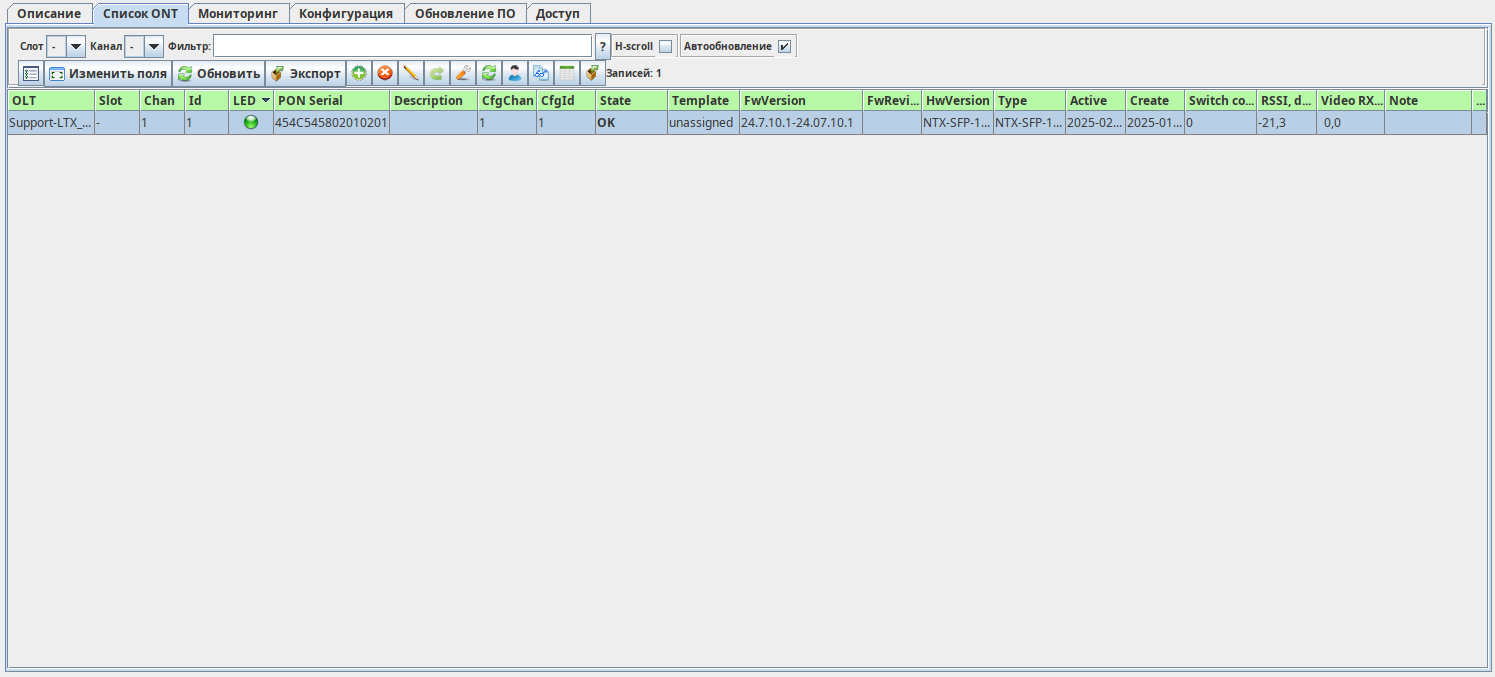Open the Обновление ПО tab
Screen dimensions: 1495x677
click(x=465, y=14)
